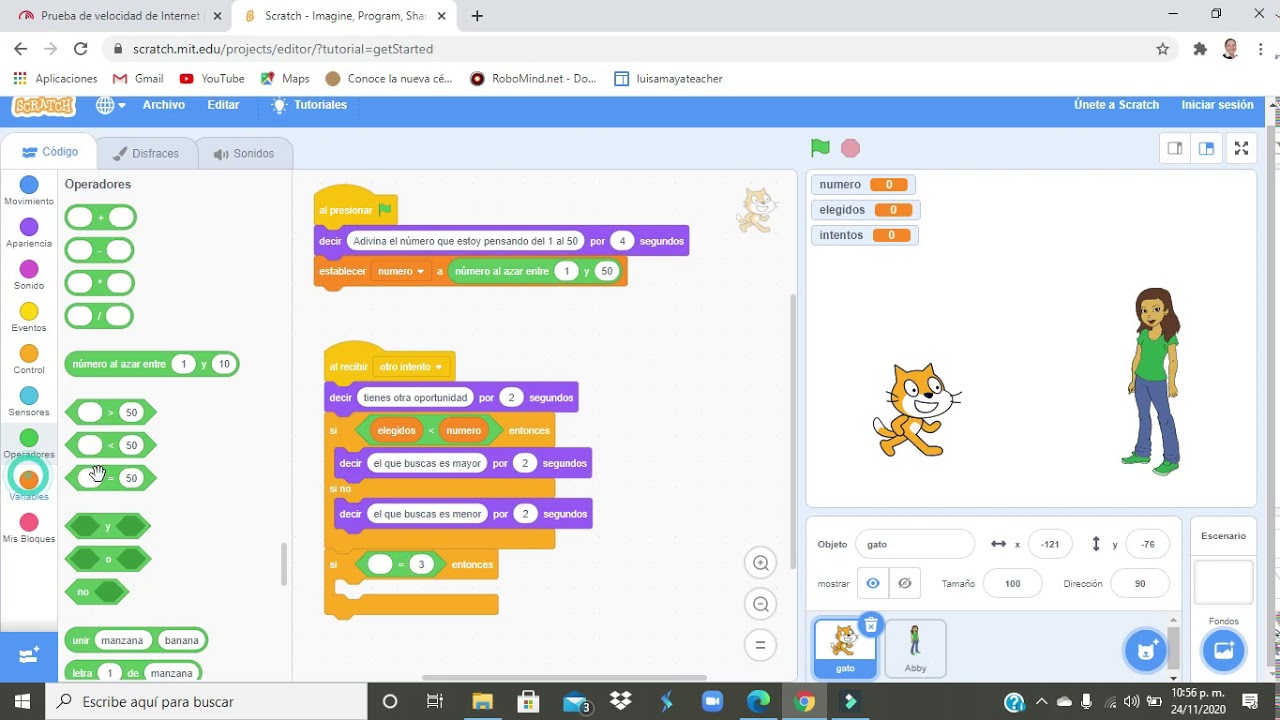
Task: Open the Editar menu
Action: tap(223, 105)
